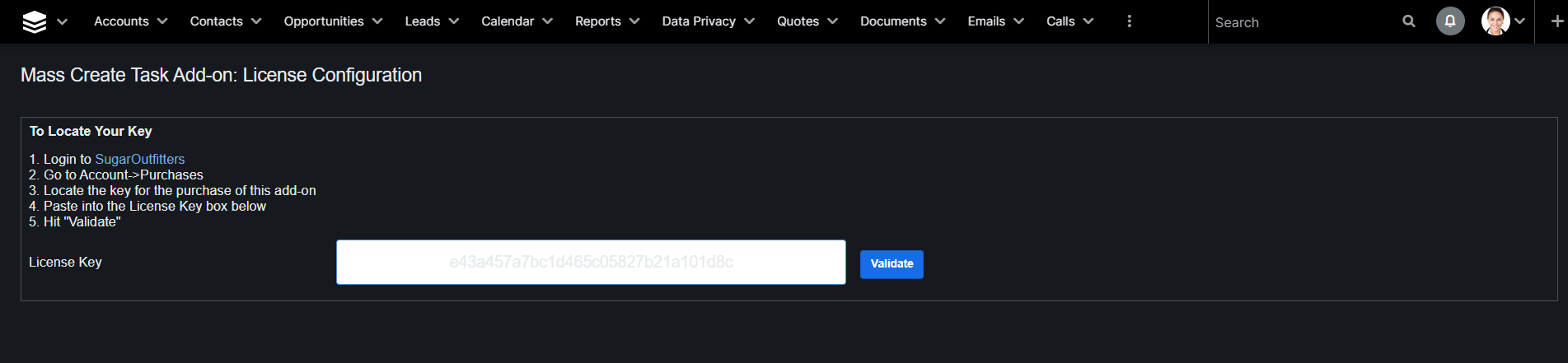This screenshot has height=363, width=1568.
Task: Open the Documents module tab
Action: pos(893,21)
